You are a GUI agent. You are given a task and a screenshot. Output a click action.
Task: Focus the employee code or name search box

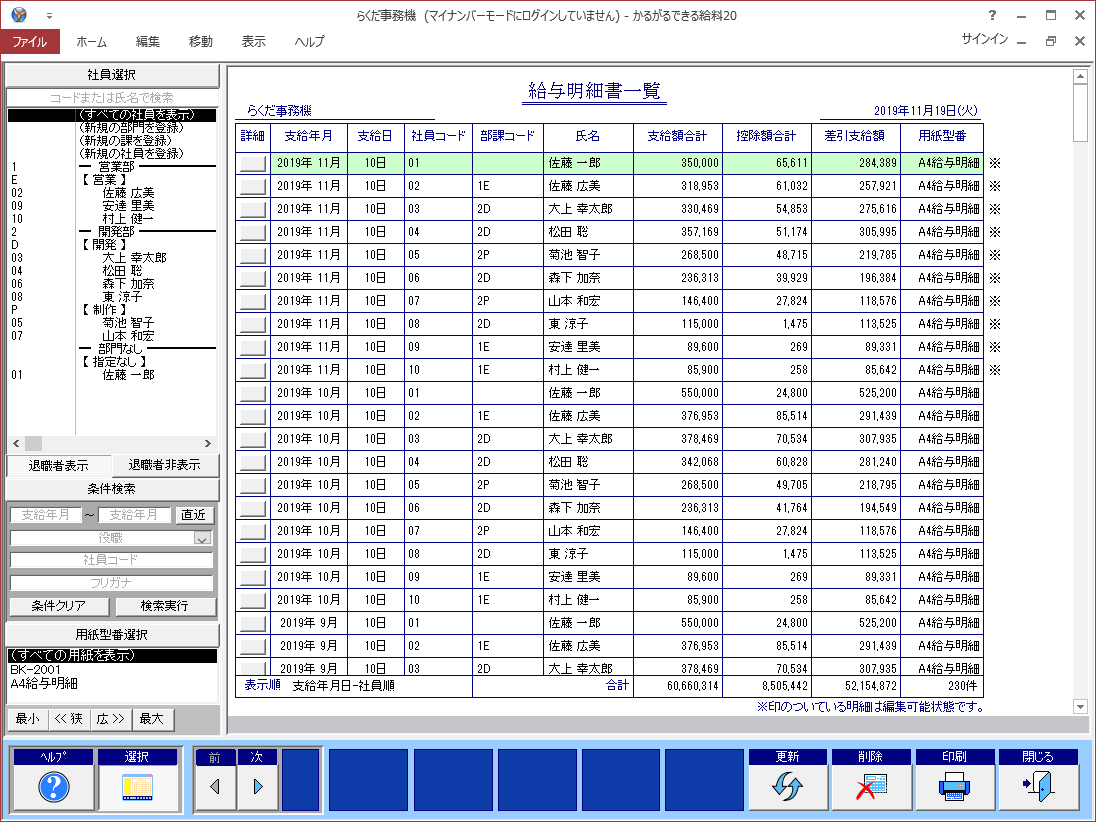click(x=112, y=98)
